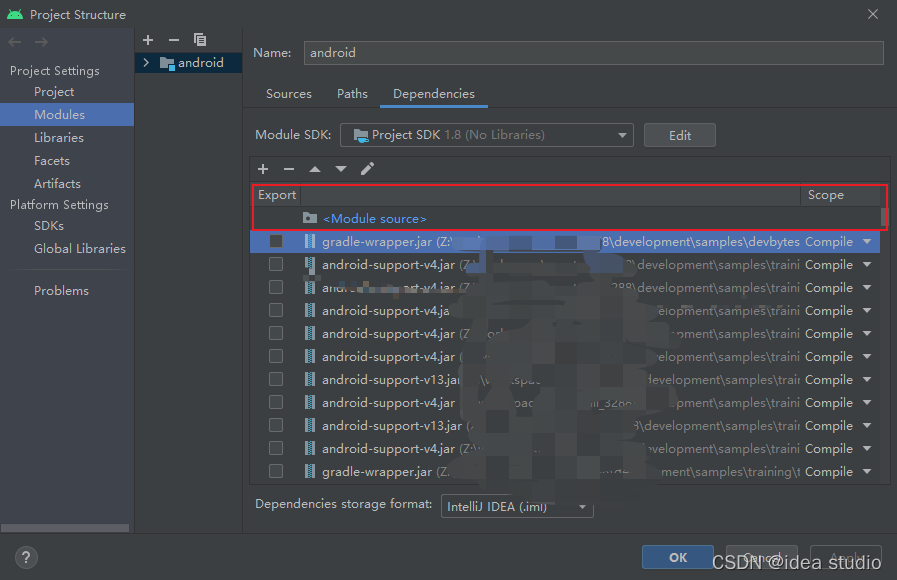Click the copy module icon
The width and height of the screenshot is (897, 580).
pos(200,40)
